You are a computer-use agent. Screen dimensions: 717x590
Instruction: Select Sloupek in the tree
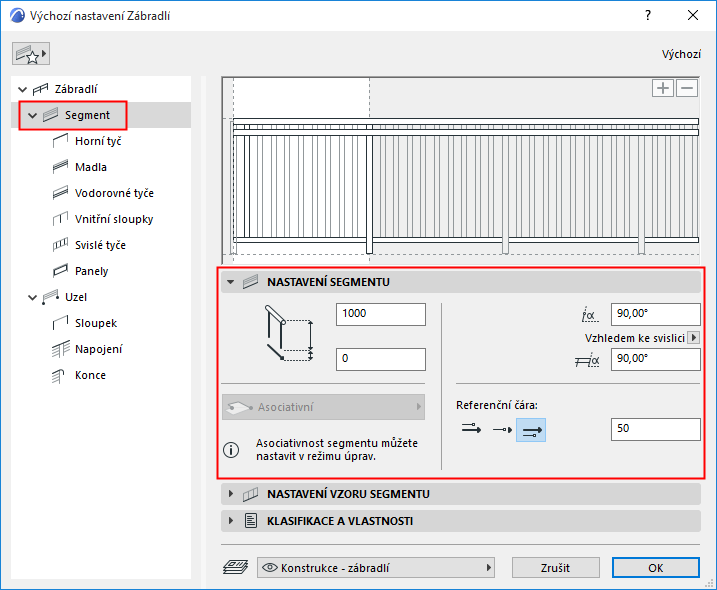click(96, 323)
